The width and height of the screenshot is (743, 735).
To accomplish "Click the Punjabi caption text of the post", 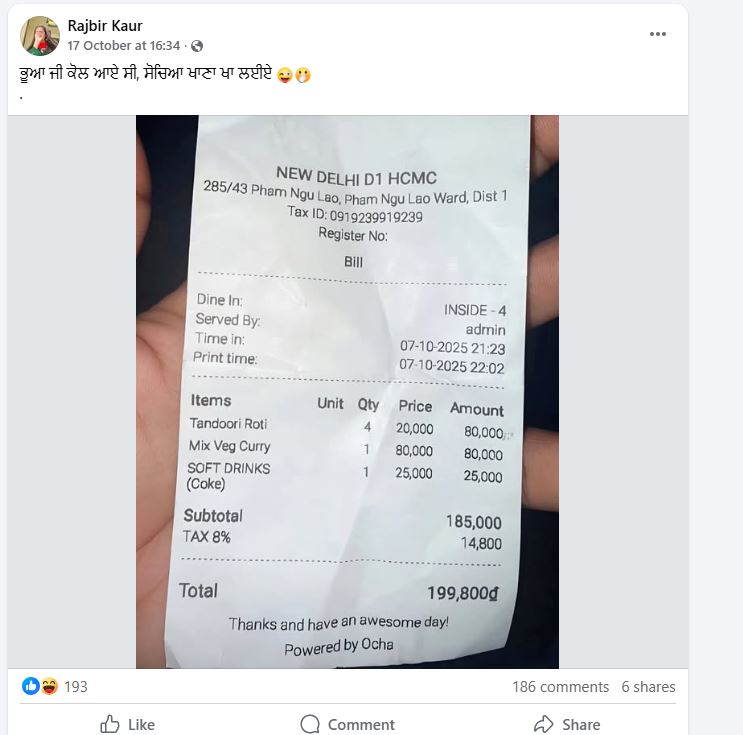I will 146,74.
